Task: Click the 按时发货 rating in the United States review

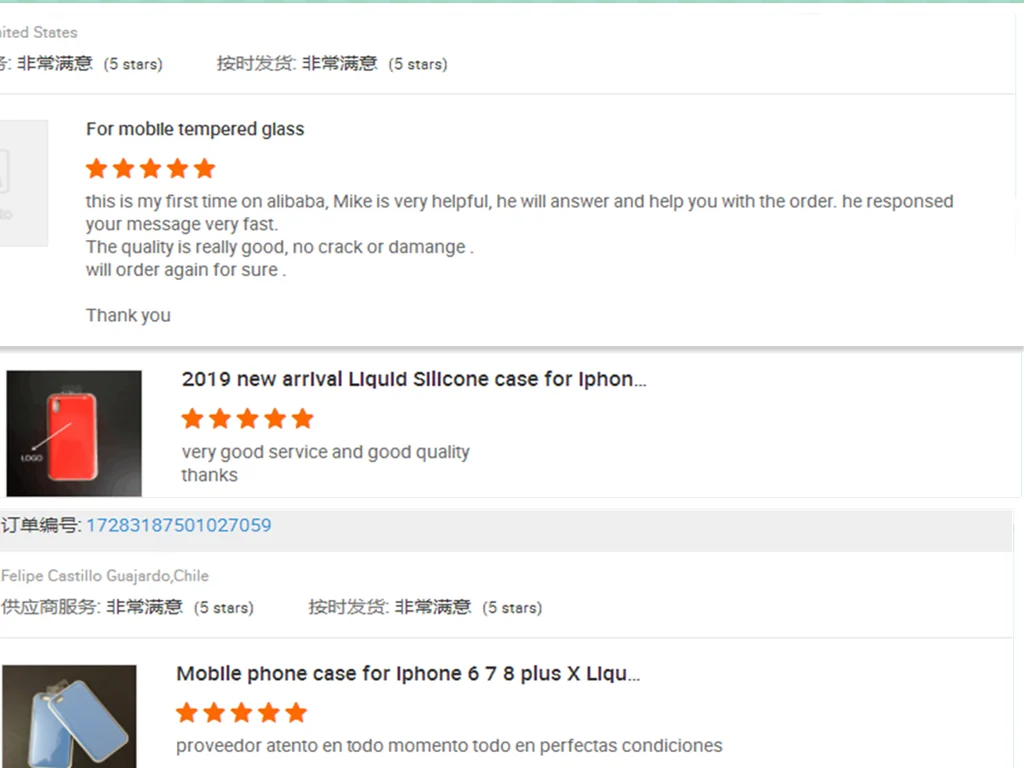Action: pos(332,64)
